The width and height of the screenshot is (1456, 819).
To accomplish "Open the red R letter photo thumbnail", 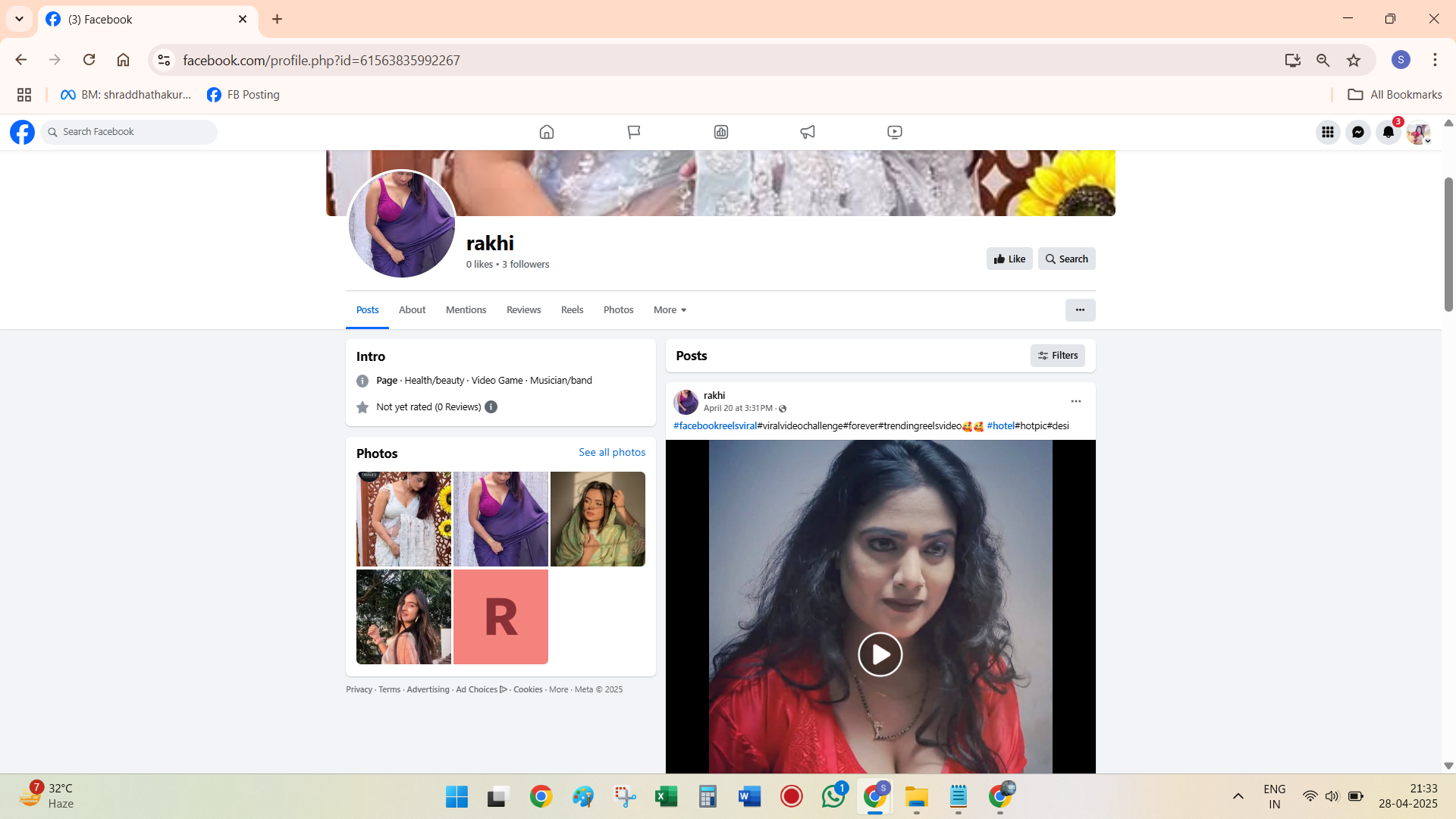I will pyautogui.click(x=500, y=617).
